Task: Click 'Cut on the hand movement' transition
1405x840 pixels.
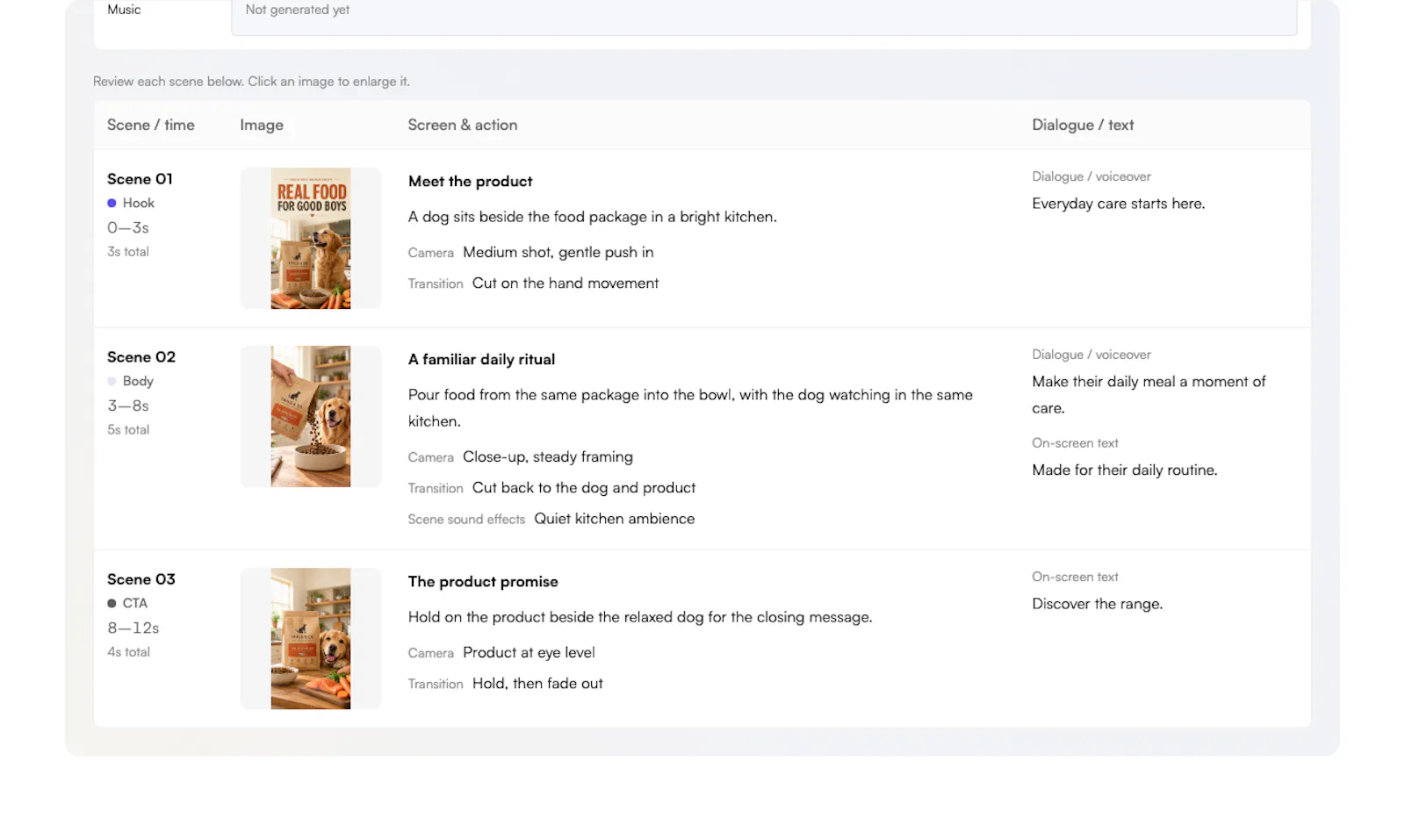Action: [x=566, y=284]
